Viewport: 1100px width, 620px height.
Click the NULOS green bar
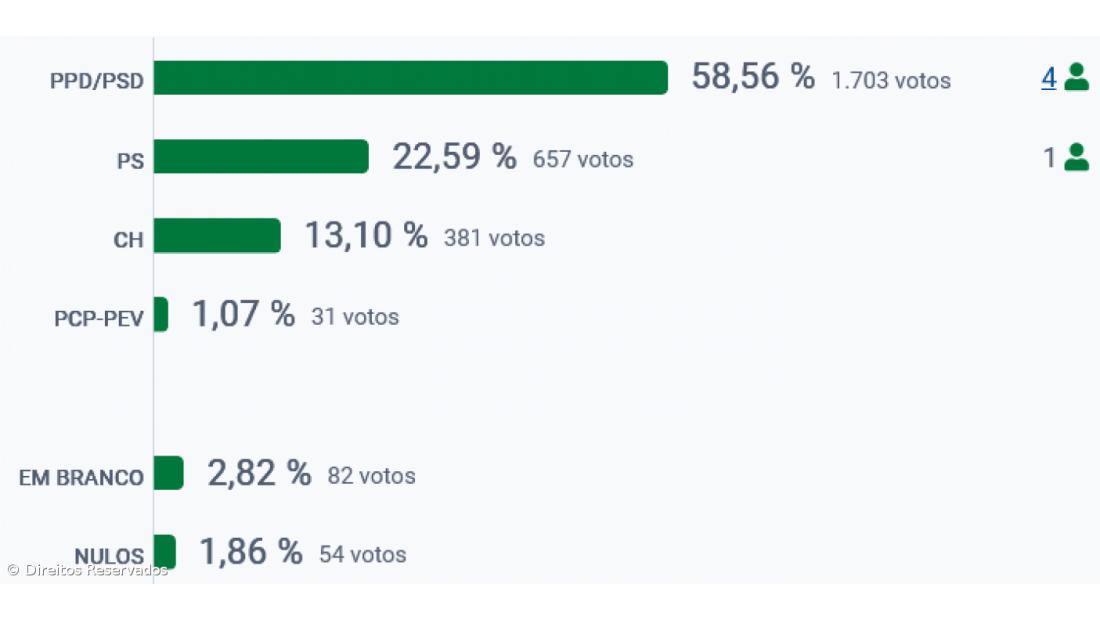pyautogui.click(x=164, y=552)
